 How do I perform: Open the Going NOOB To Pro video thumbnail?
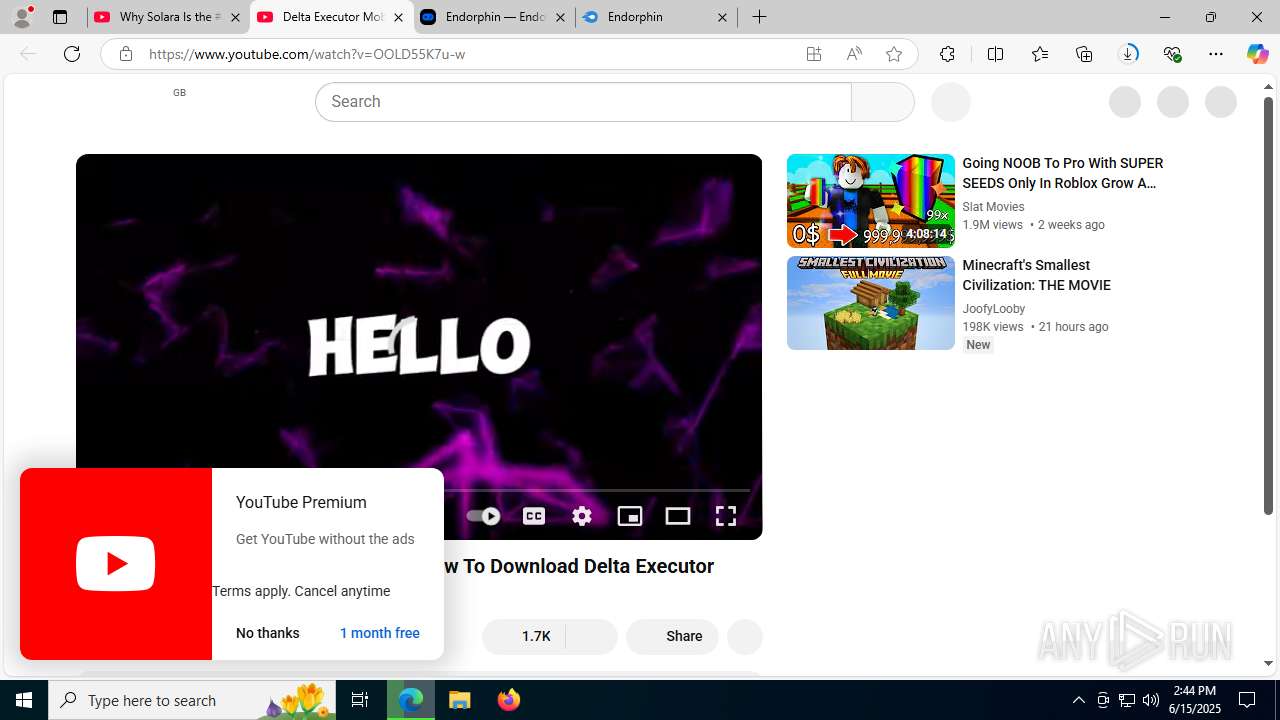click(x=871, y=201)
